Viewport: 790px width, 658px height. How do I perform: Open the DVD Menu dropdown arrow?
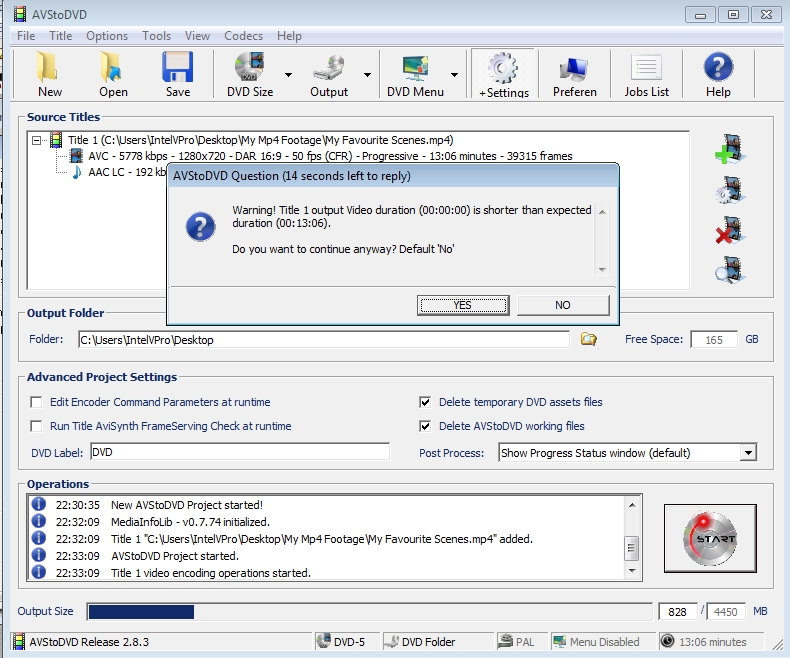point(454,75)
